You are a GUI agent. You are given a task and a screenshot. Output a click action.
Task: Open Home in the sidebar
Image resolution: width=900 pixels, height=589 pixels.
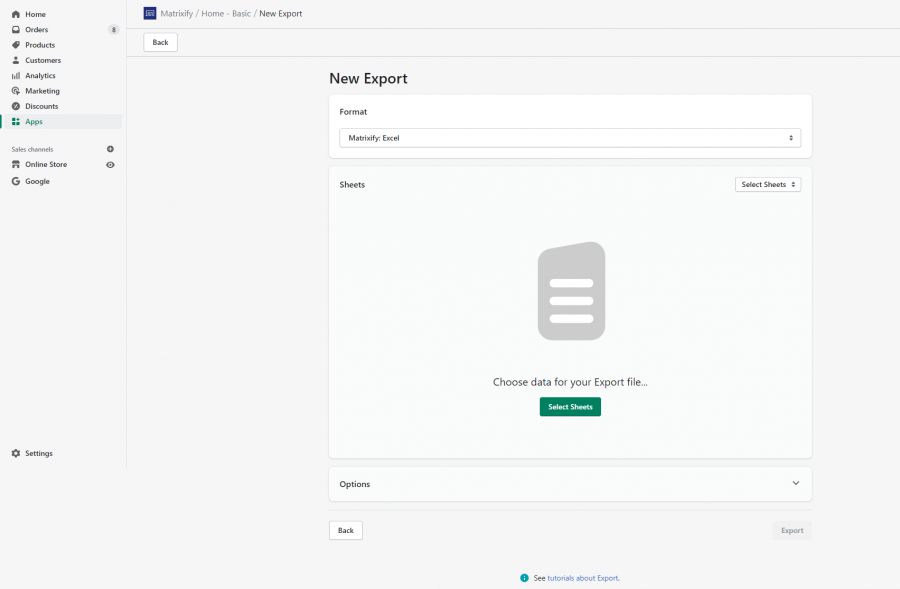[35, 14]
